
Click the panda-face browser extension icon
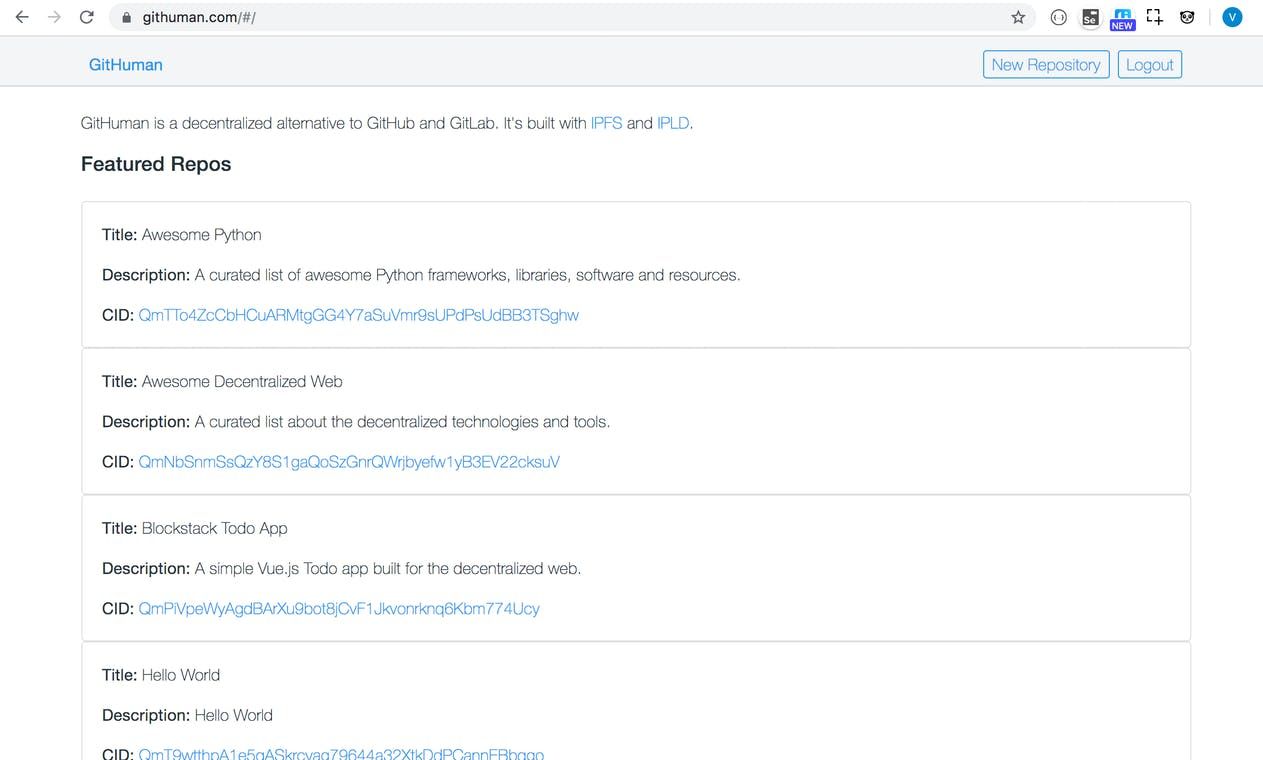[1187, 17]
